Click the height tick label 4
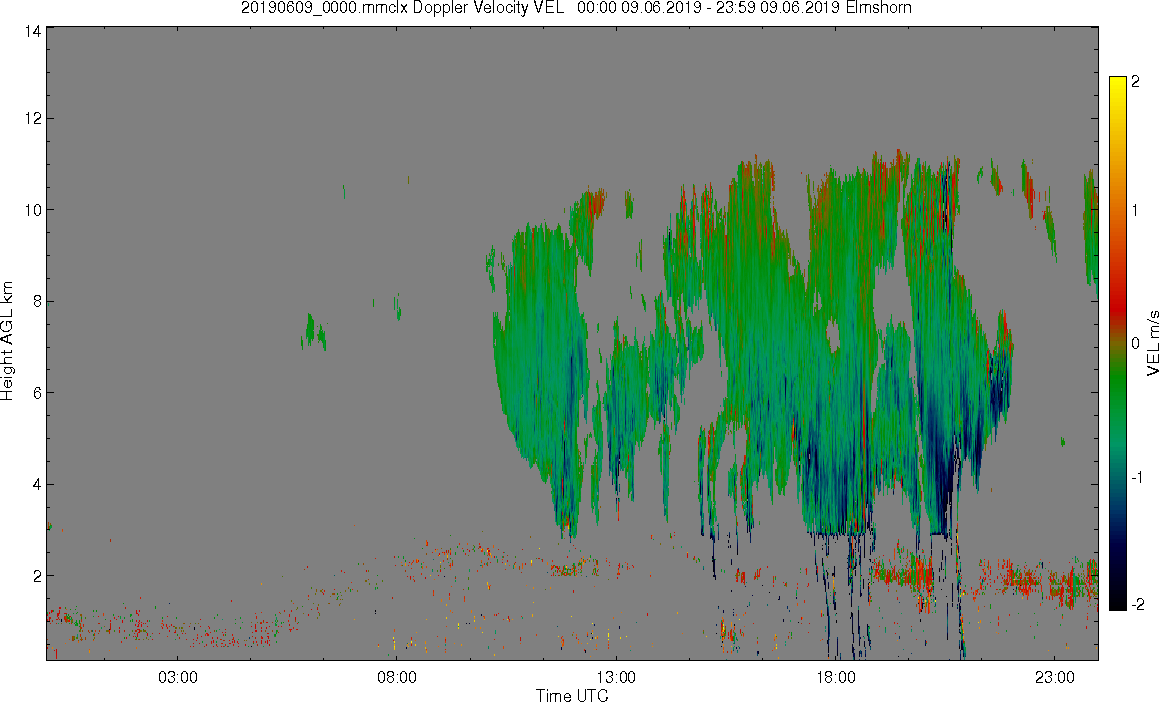The image size is (1159, 702). [x=36, y=484]
